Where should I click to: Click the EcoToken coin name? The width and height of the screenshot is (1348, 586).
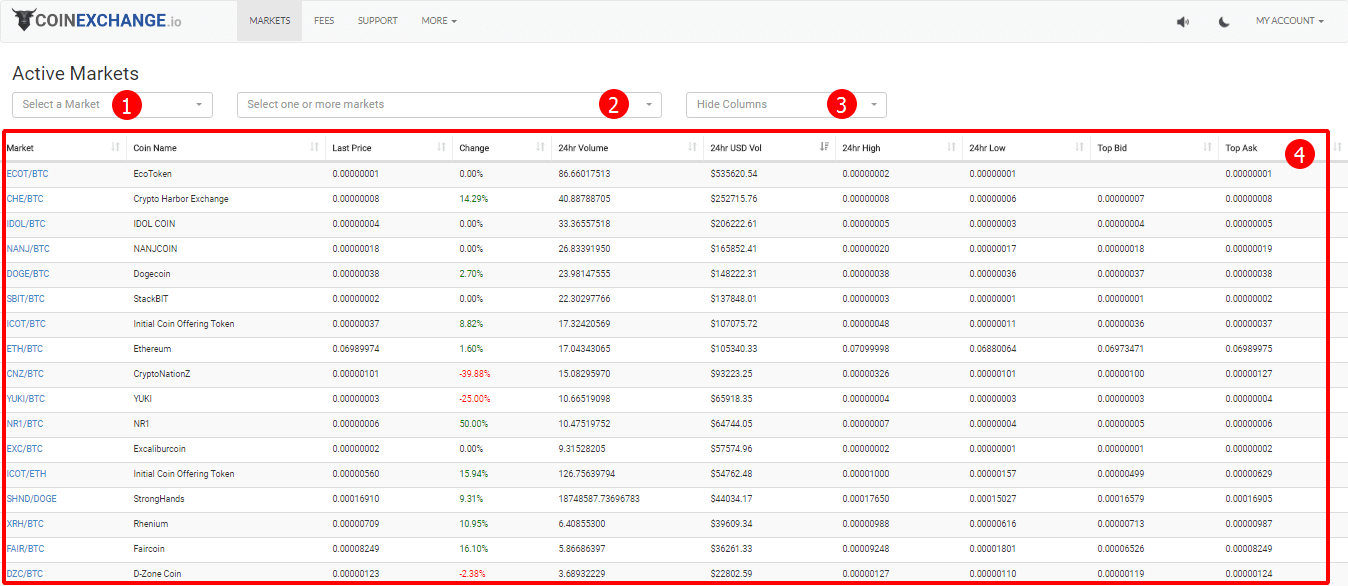[153, 174]
